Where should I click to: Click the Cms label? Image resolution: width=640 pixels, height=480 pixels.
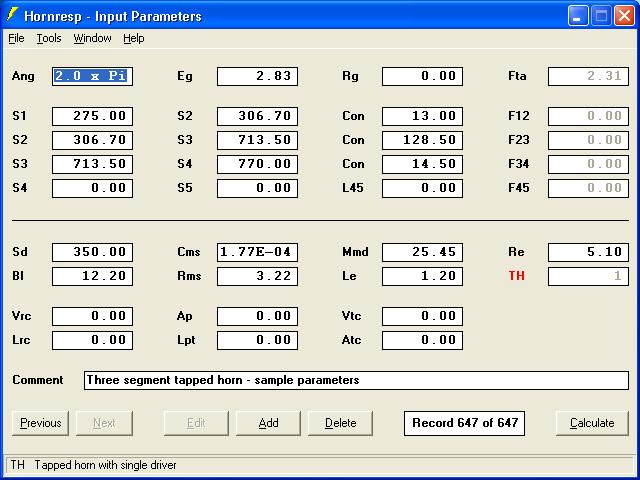tap(189, 252)
